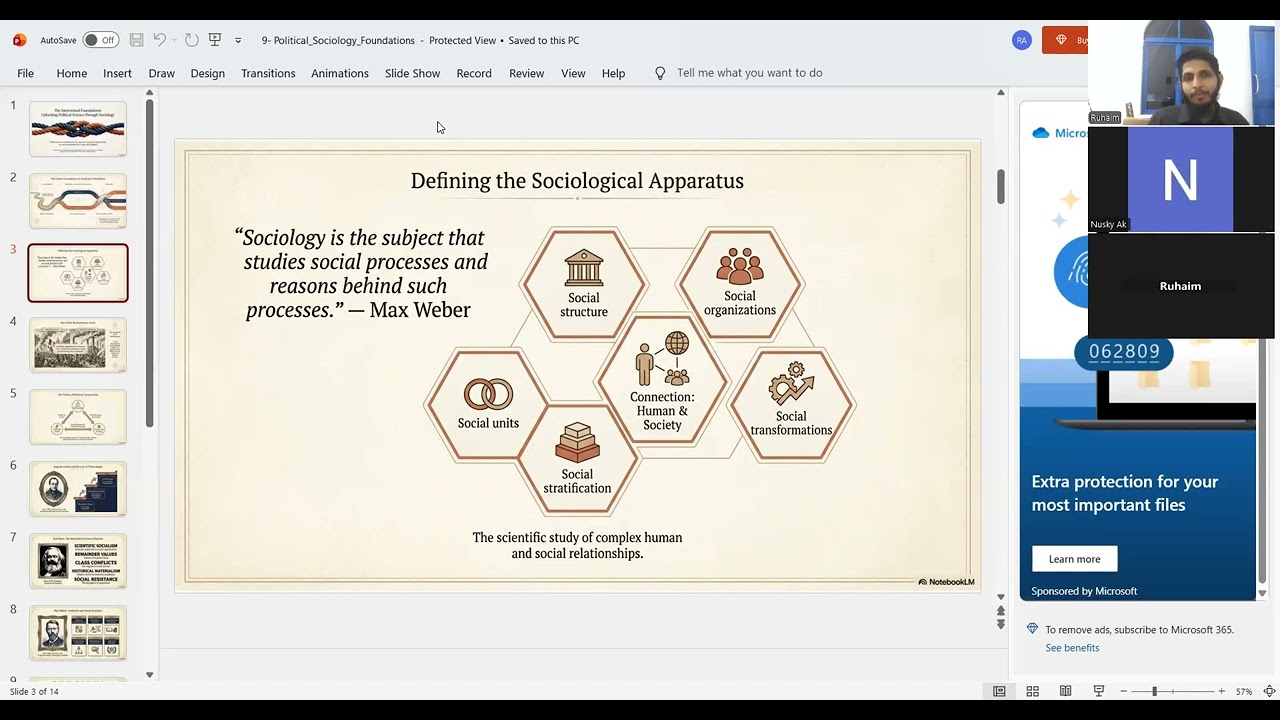Click Previous Slide double-arrow button
Screen dimensions: 1280x720
1000,610
